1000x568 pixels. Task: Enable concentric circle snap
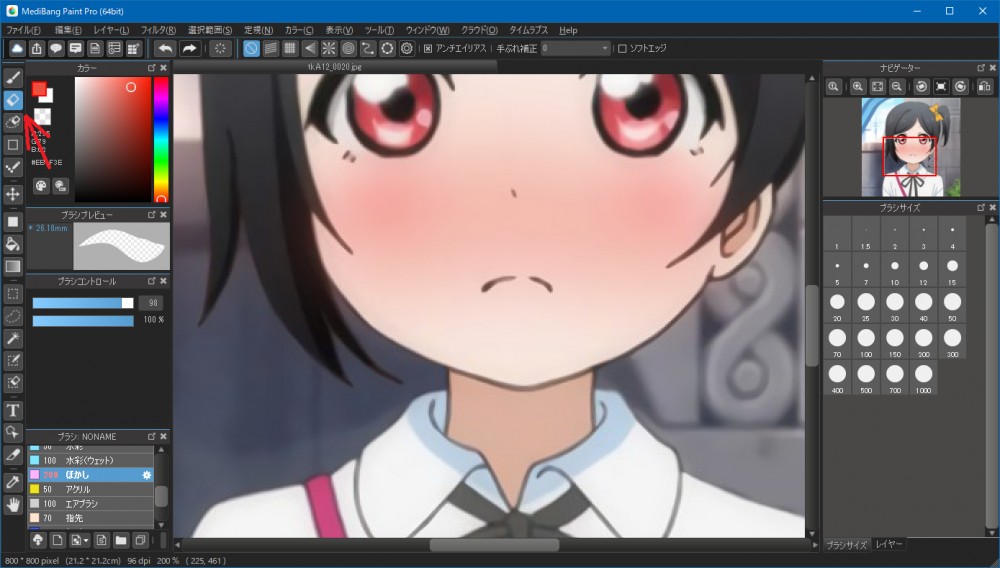point(348,48)
